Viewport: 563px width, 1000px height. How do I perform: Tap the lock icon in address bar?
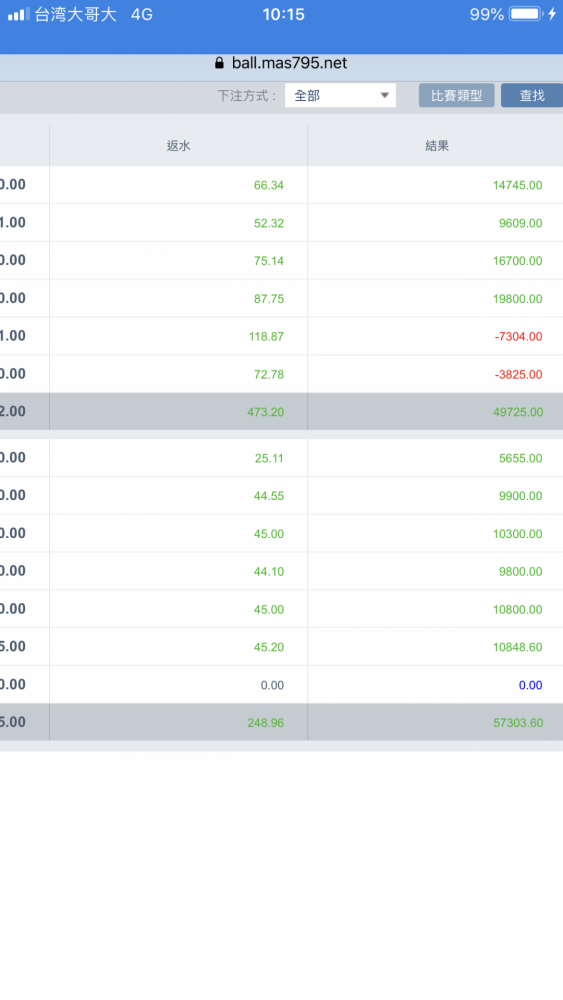(219, 63)
